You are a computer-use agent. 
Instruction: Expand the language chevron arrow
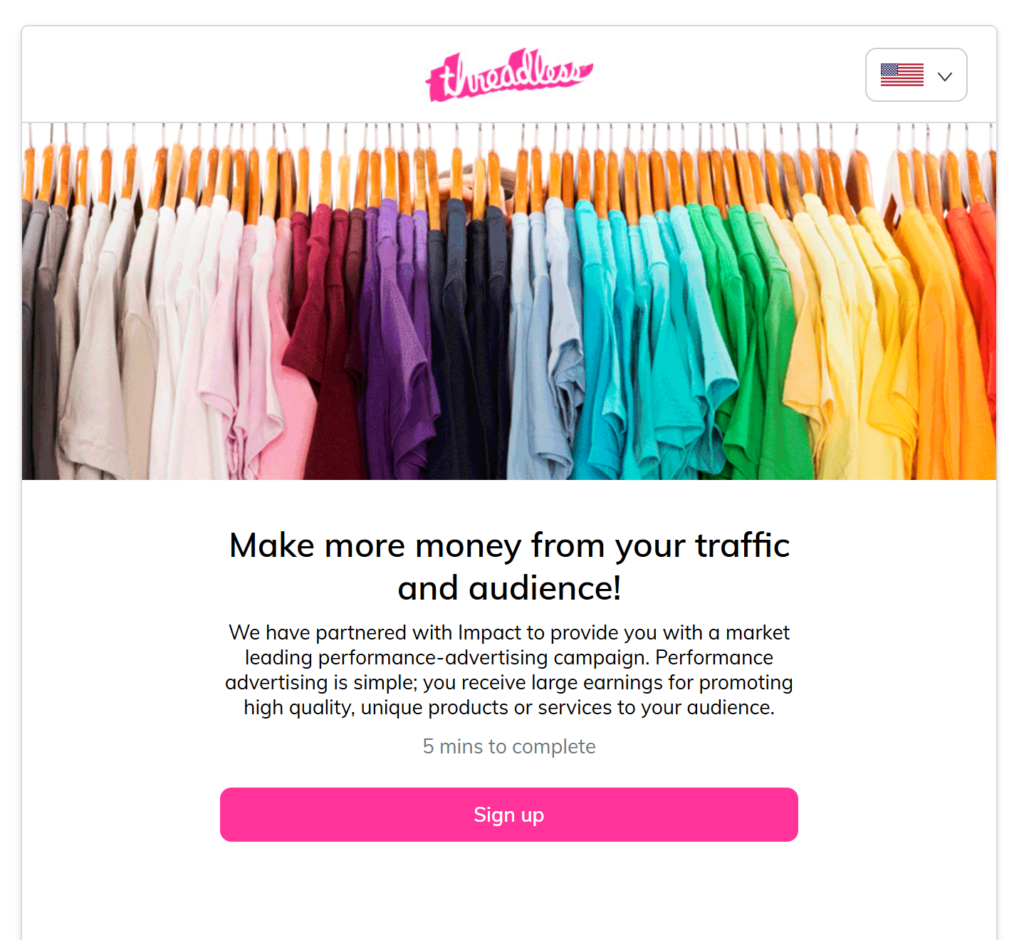(944, 76)
